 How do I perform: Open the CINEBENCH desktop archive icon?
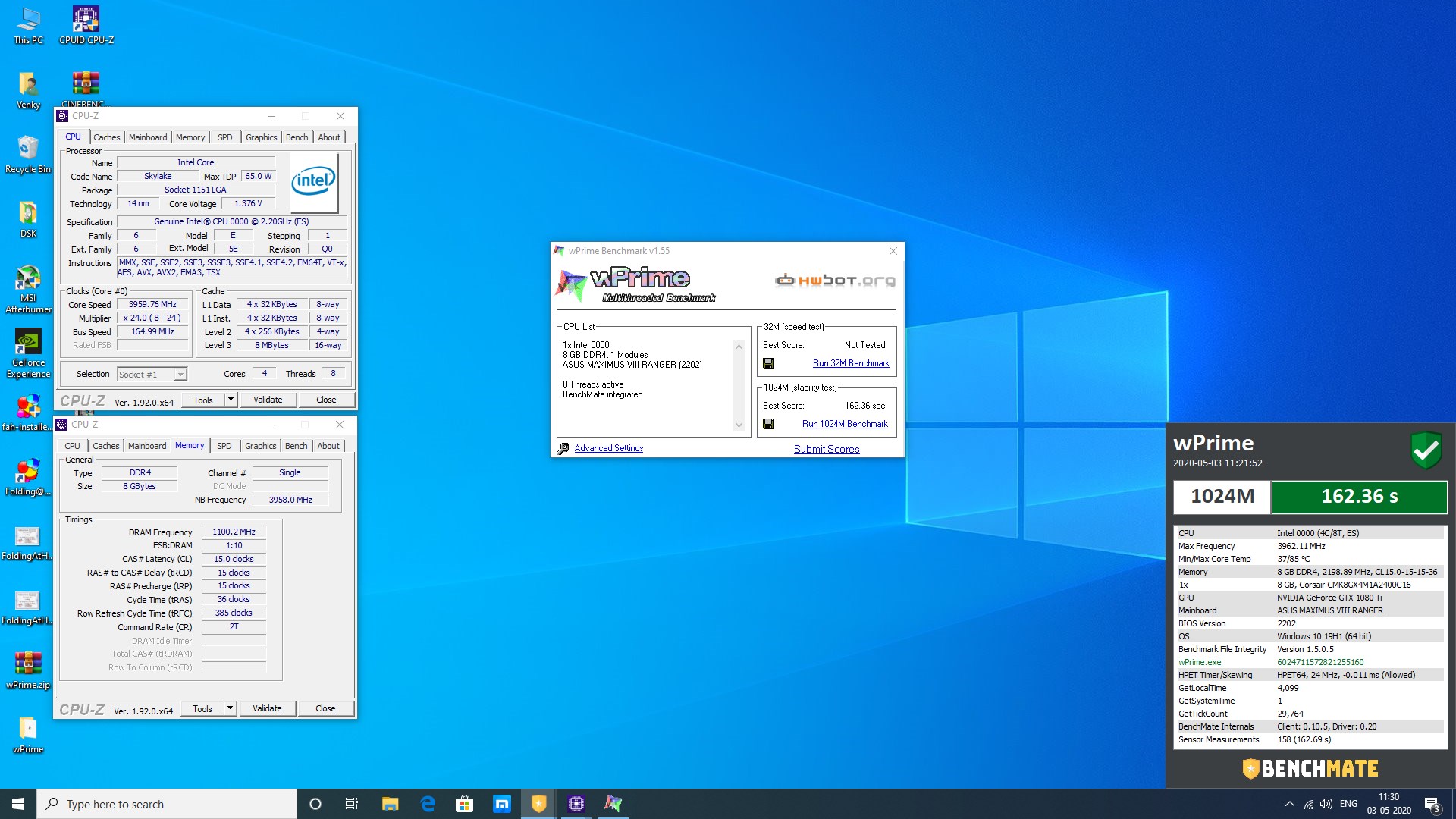tap(86, 89)
